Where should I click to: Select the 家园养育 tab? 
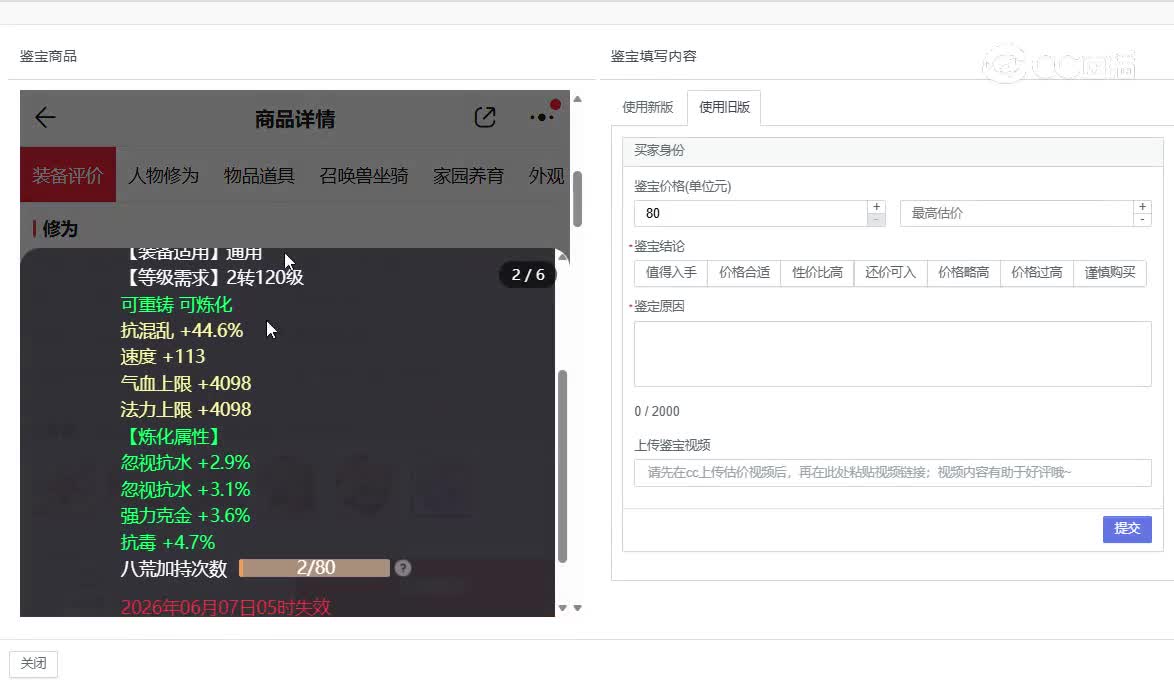(468, 175)
